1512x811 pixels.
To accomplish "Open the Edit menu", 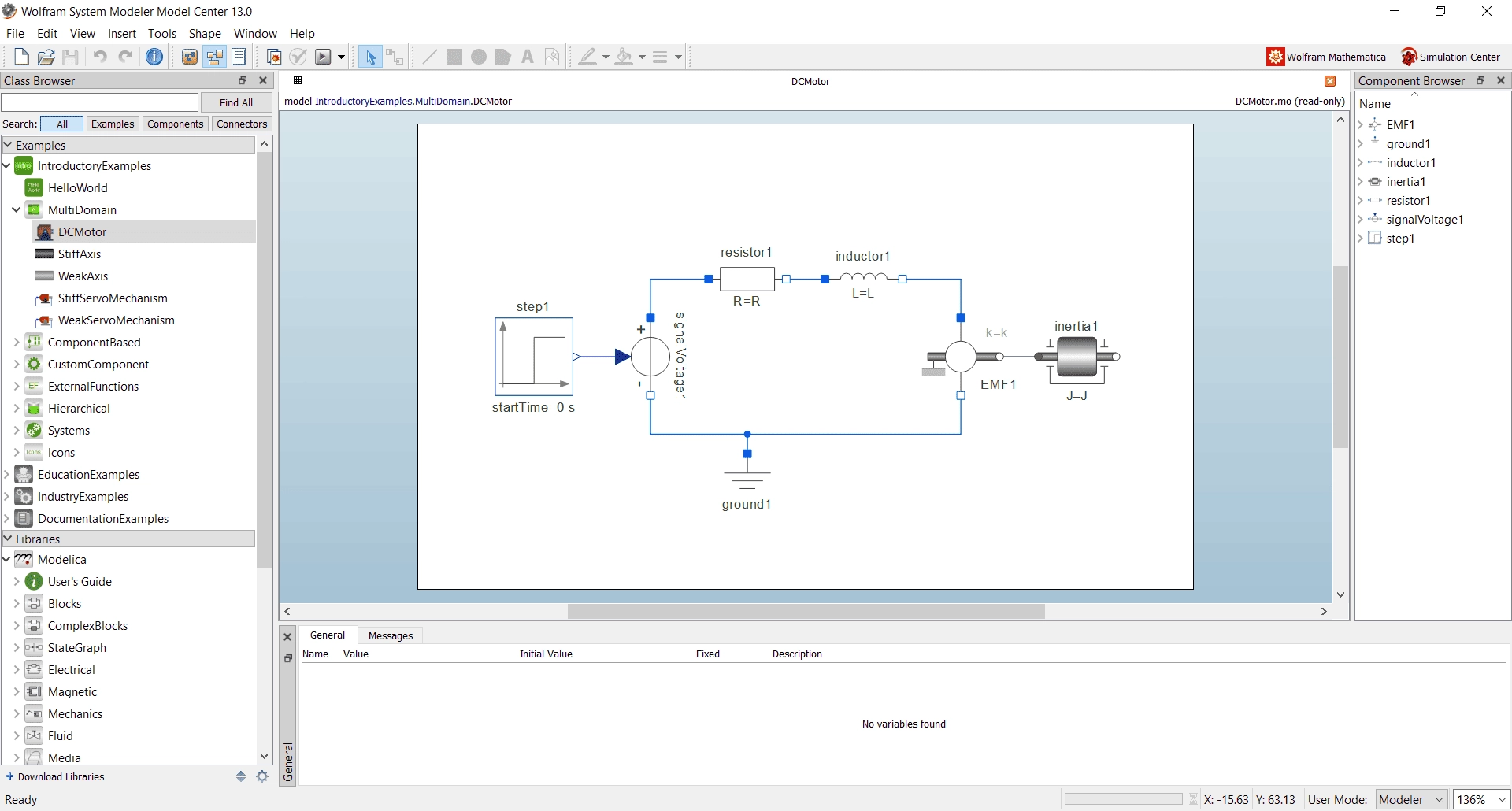I will (47, 33).
